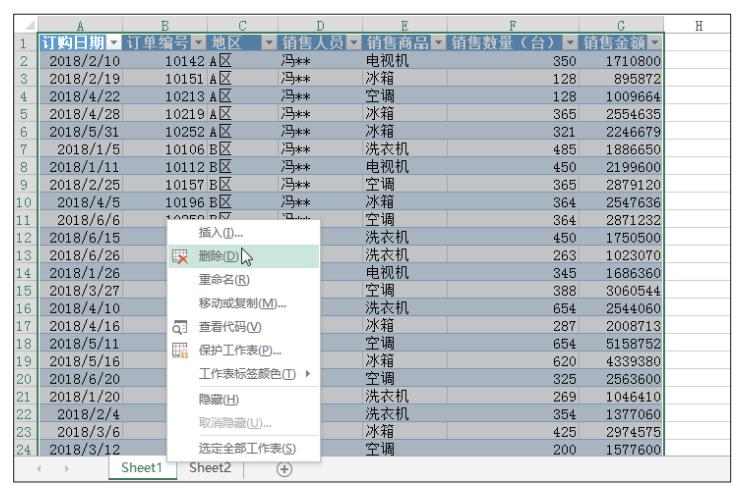
Task: Click order number cell 10196
Action: (165, 203)
